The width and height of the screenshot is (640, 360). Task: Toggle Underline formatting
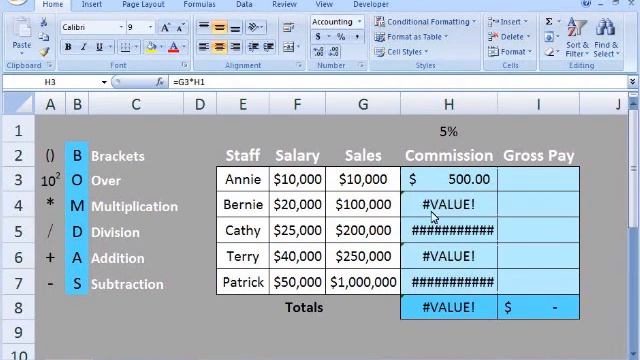pos(99,47)
